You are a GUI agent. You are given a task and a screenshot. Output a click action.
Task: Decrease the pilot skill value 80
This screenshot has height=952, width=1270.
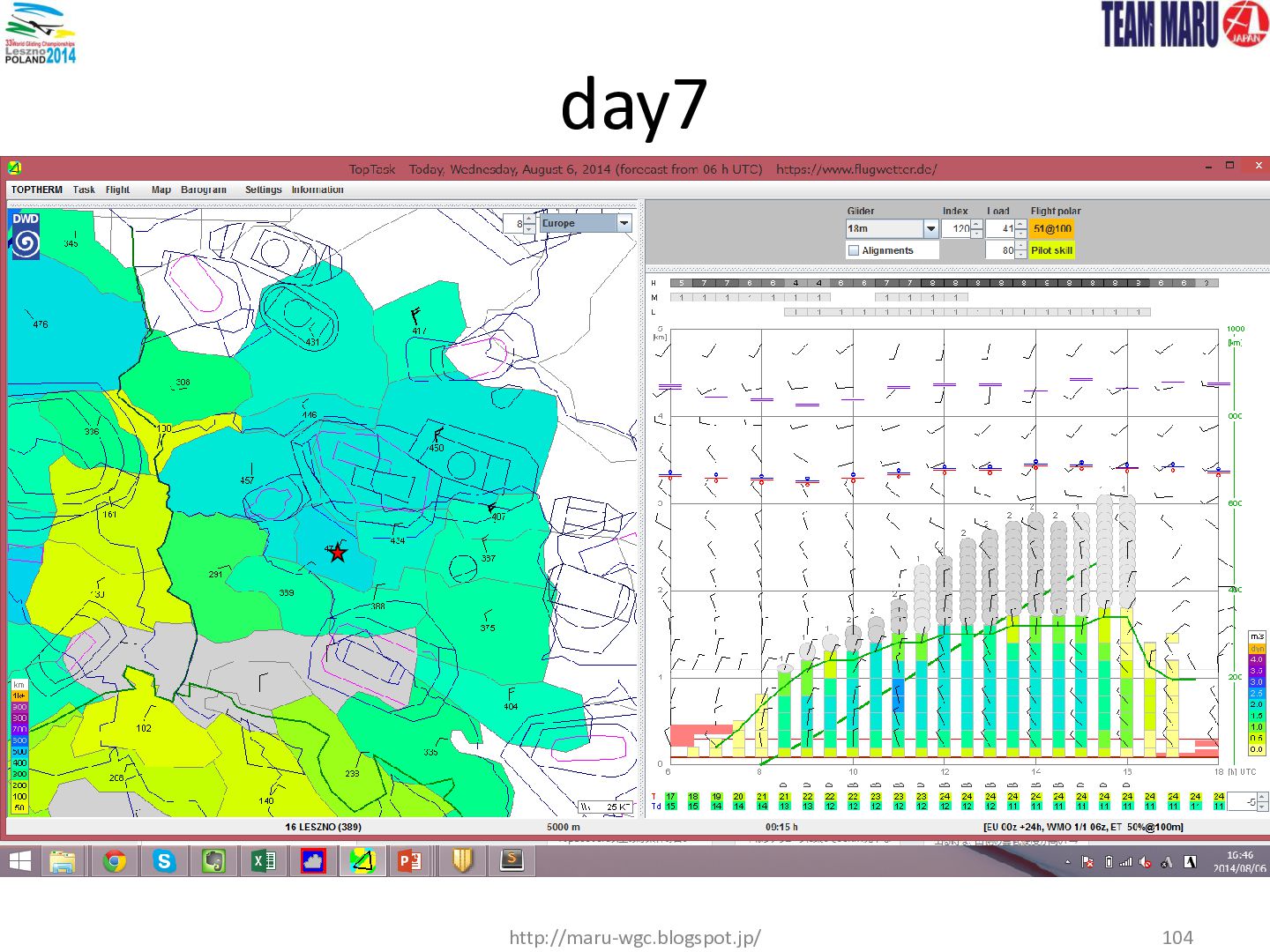[x=1021, y=255]
